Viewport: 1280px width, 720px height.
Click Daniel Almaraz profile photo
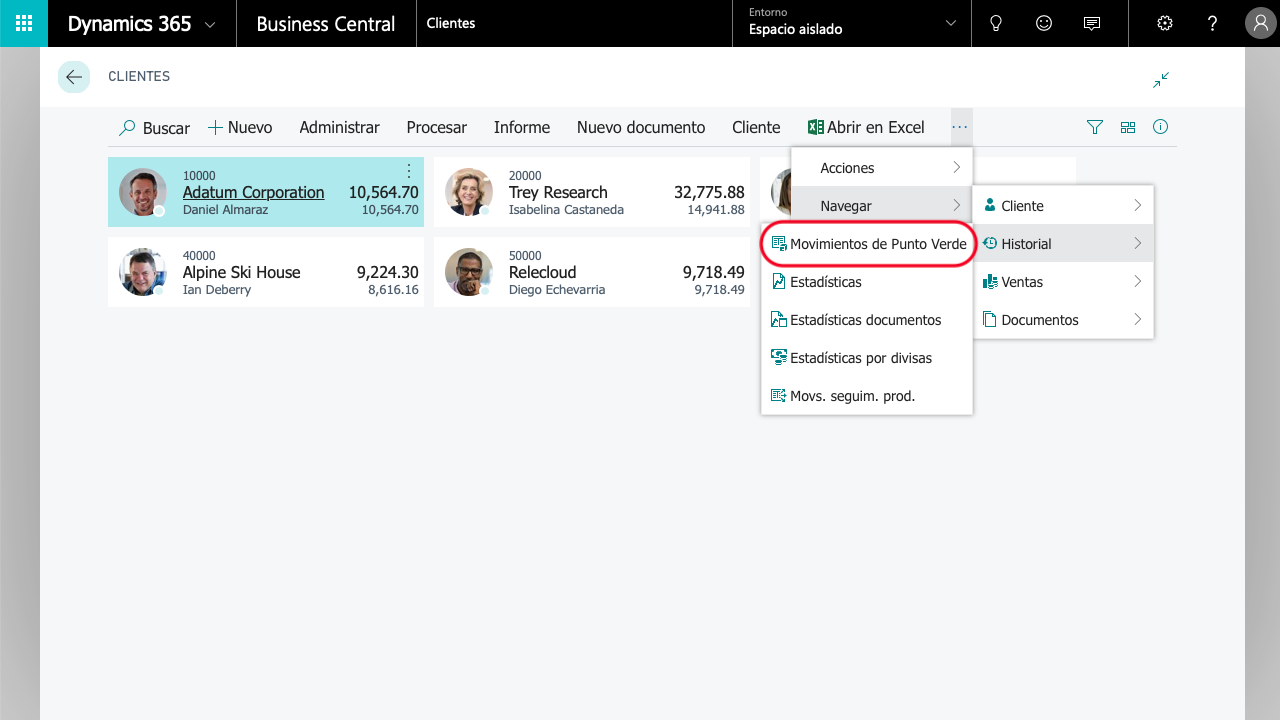pyautogui.click(x=143, y=192)
